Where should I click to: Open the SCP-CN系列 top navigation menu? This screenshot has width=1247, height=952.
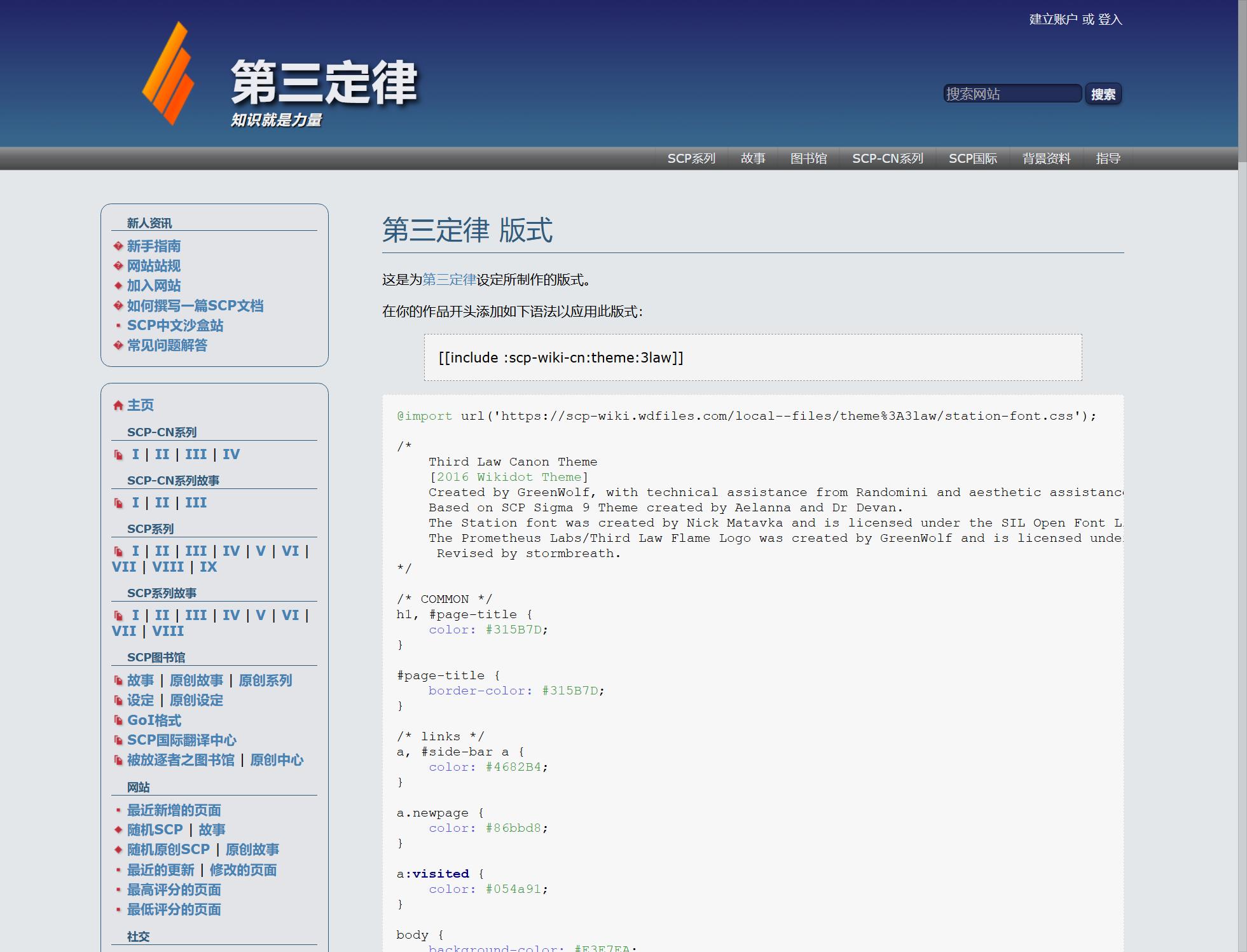(x=887, y=158)
